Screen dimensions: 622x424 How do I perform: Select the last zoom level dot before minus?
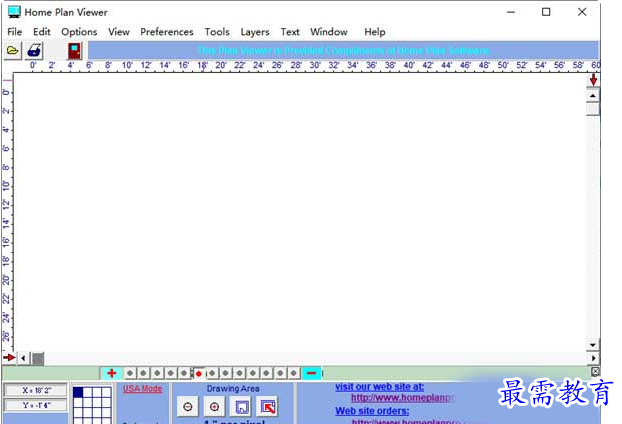(x=294, y=373)
